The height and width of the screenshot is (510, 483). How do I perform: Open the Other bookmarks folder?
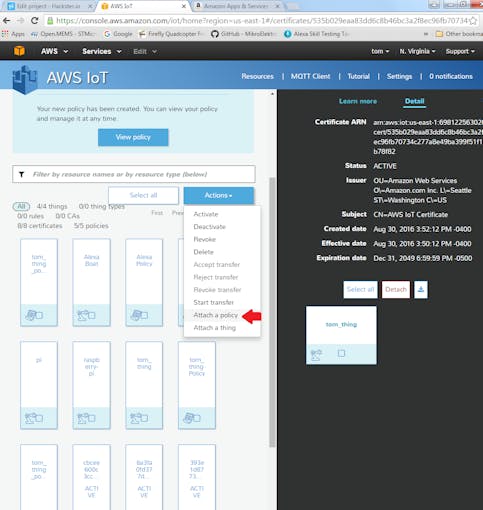459,34
